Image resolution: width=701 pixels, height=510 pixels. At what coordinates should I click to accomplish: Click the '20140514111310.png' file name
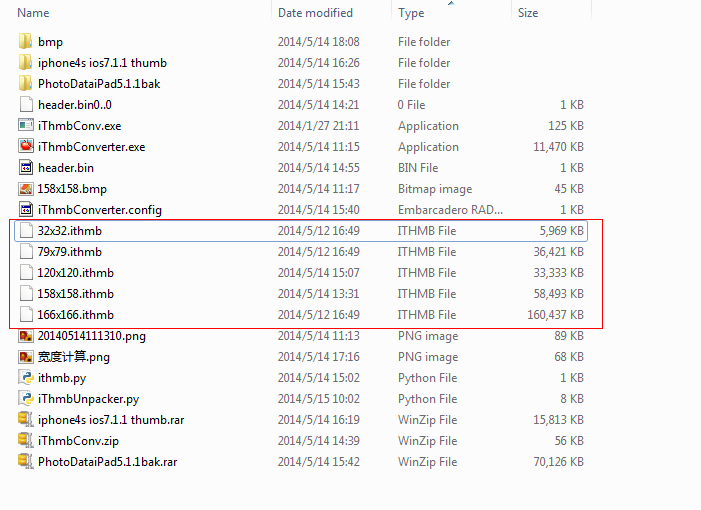point(92,336)
